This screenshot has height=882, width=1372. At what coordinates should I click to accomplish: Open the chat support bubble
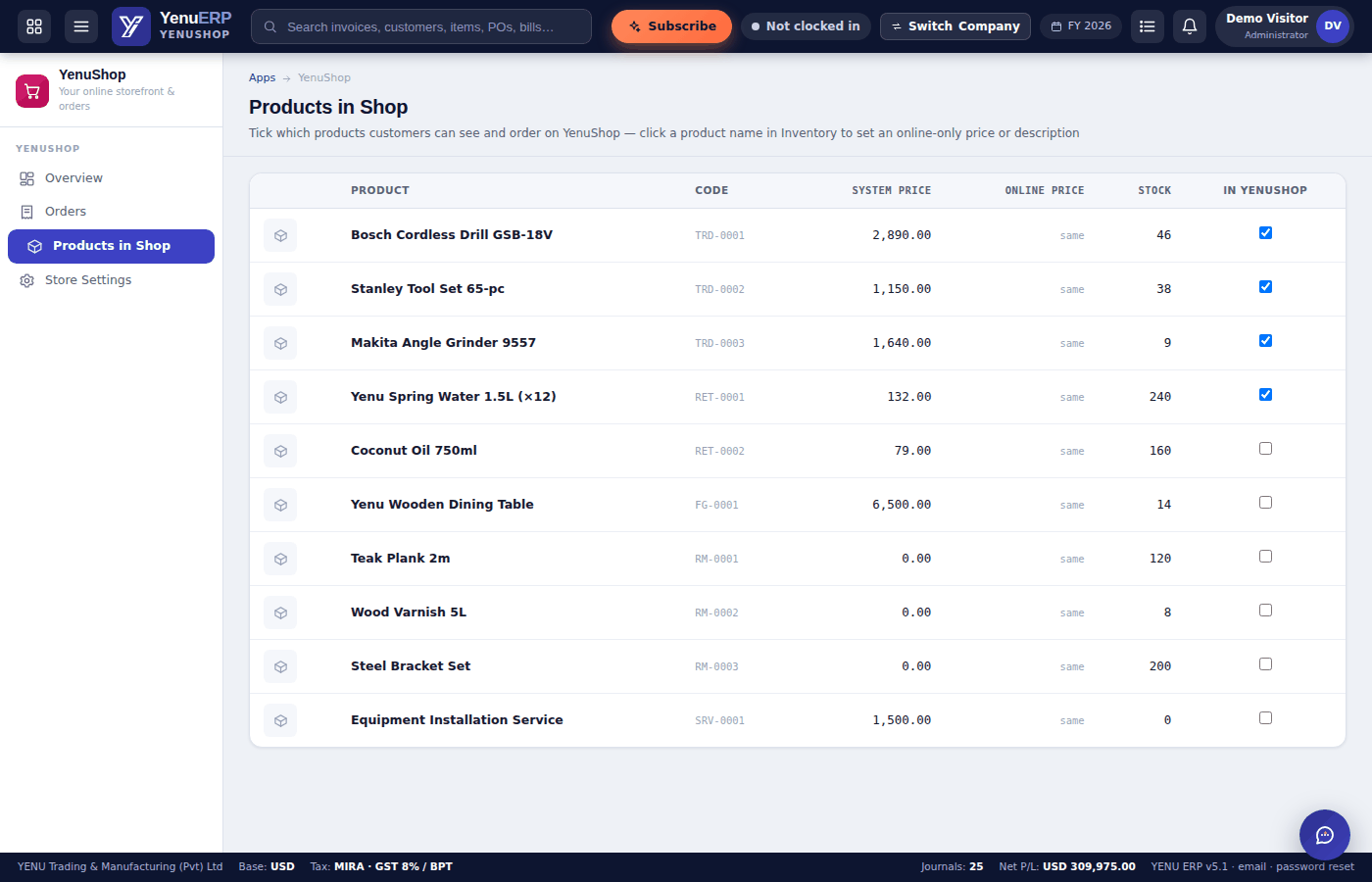(1325, 835)
